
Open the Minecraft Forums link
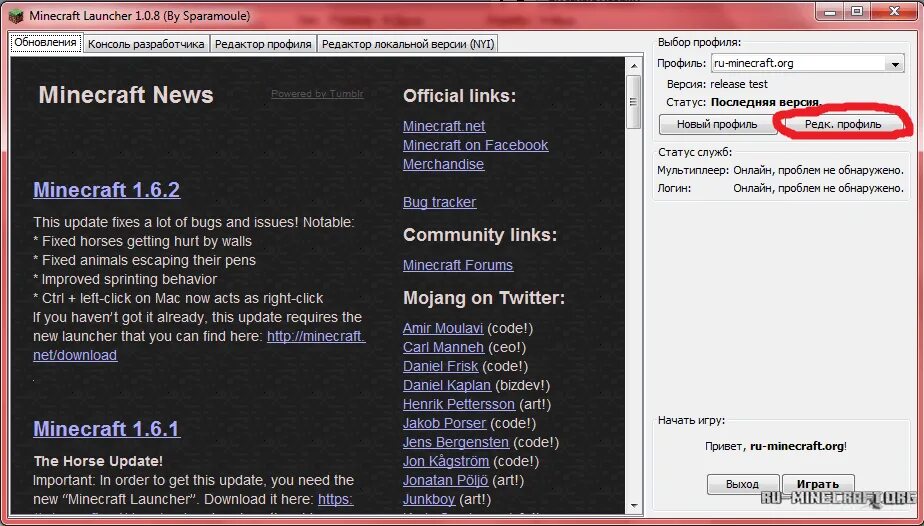coord(458,265)
